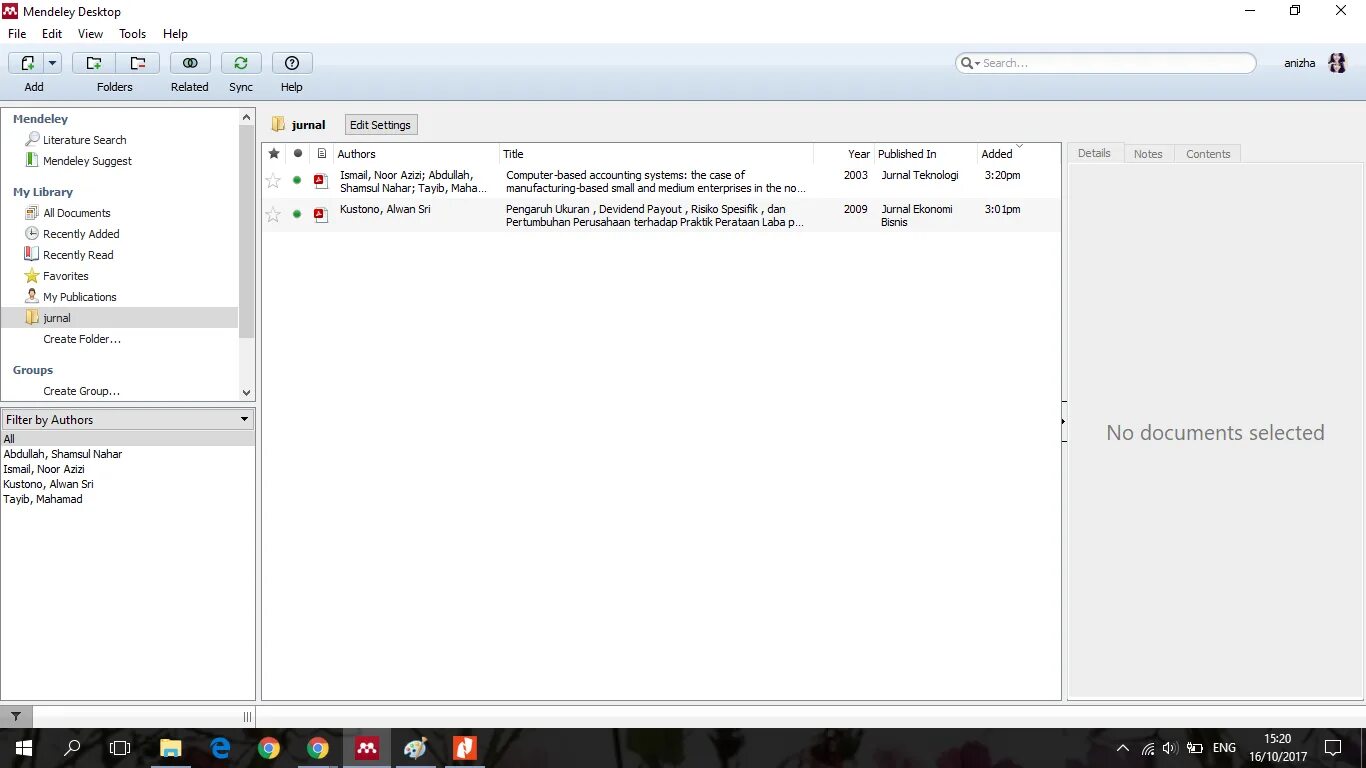Sort by the read status dot column header
The image size is (1366, 768).
297,154
